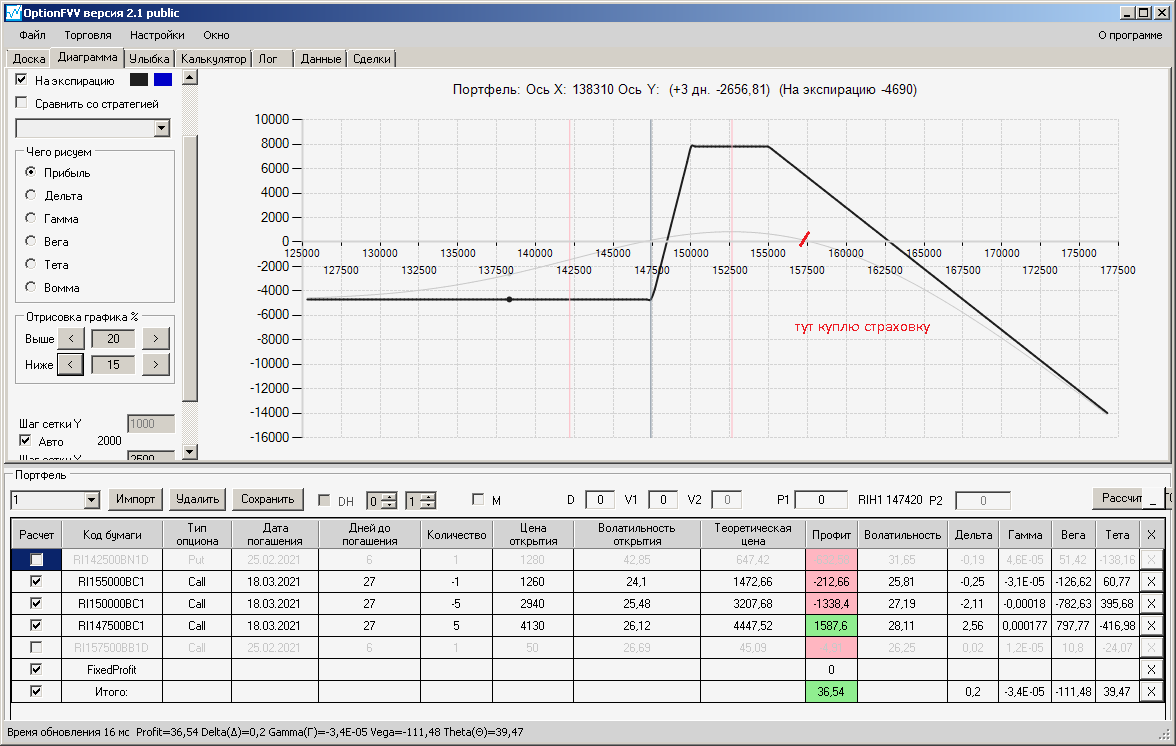Increase the Ниже percentage with right arrow
The image size is (1176, 746).
[155, 364]
